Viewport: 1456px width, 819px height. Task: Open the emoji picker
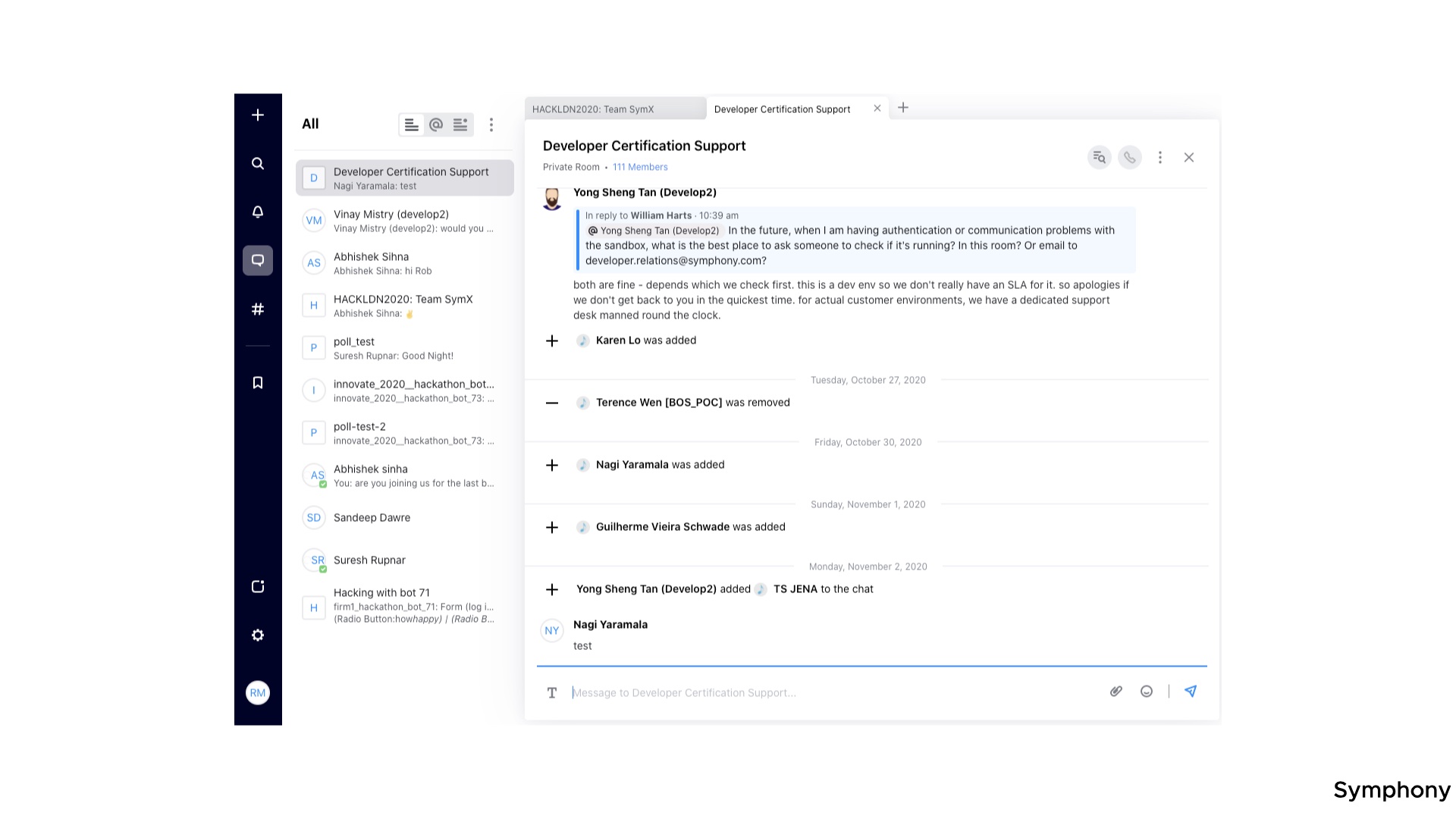pos(1147,691)
